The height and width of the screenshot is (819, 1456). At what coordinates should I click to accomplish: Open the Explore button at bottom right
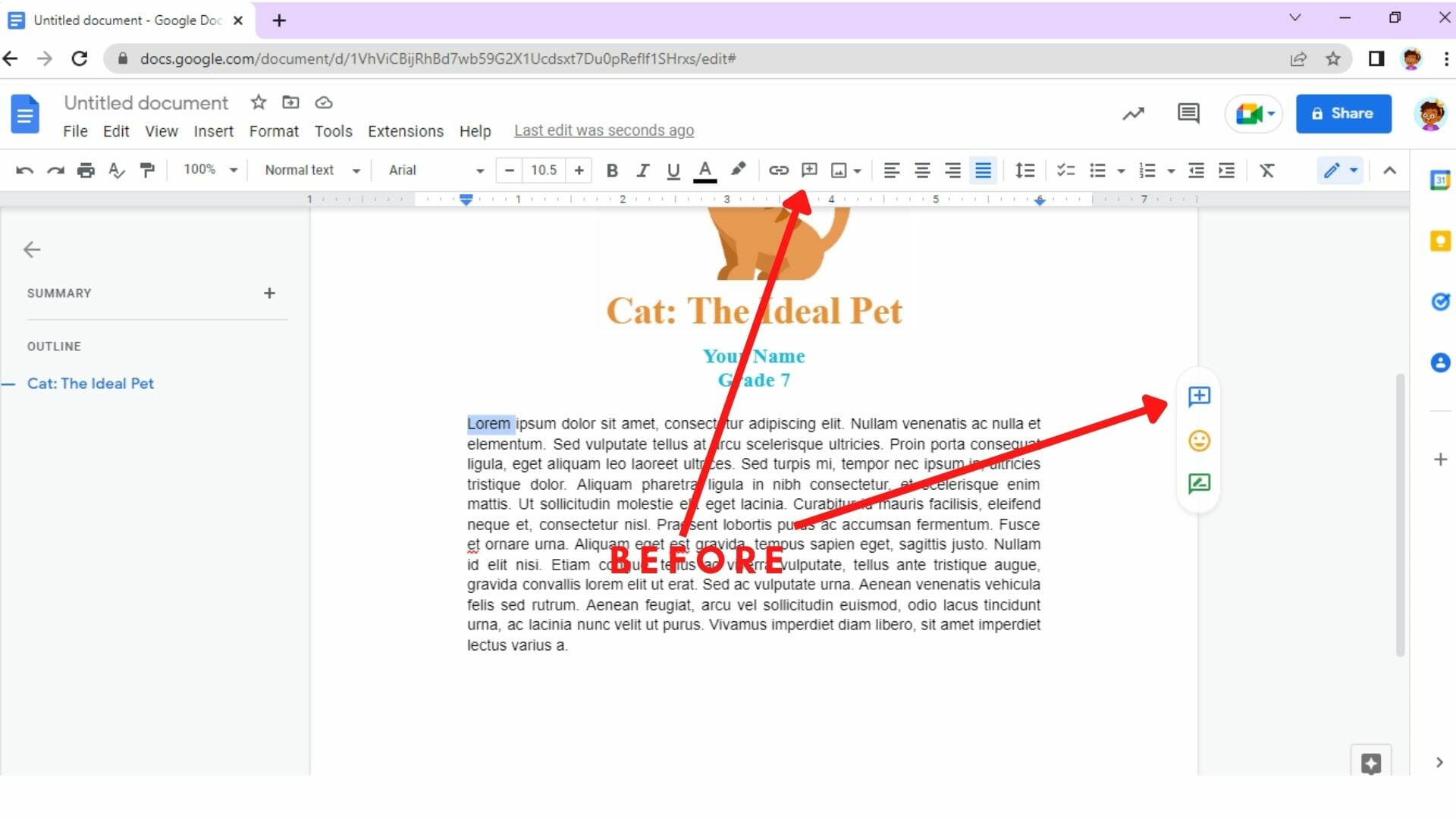pos(1371,763)
